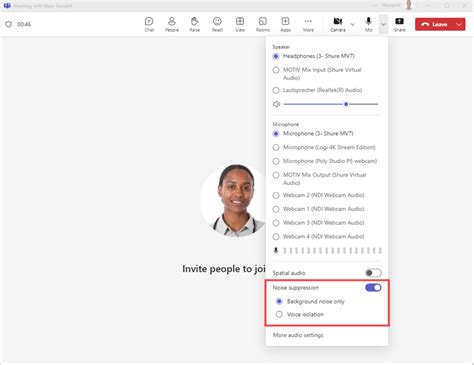
Task: Select Webcam 4 (NDI Webcam Audio)
Action: coord(318,237)
